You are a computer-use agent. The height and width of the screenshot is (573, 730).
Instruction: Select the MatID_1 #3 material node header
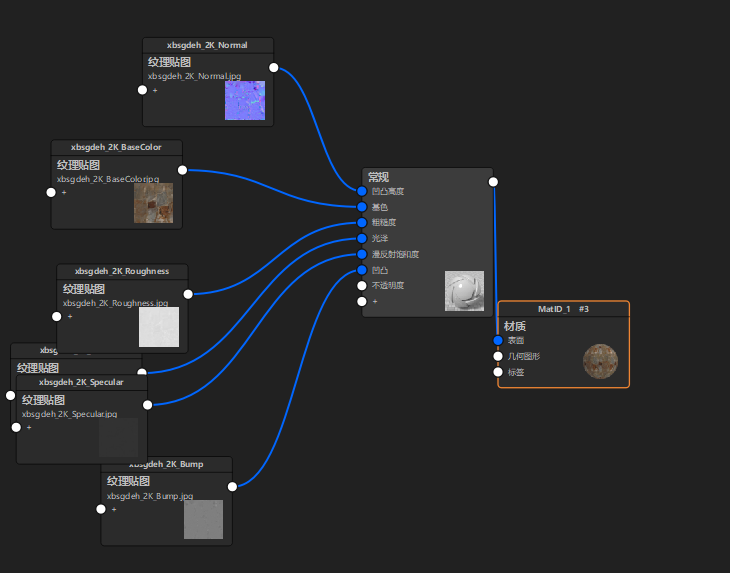(563, 309)
